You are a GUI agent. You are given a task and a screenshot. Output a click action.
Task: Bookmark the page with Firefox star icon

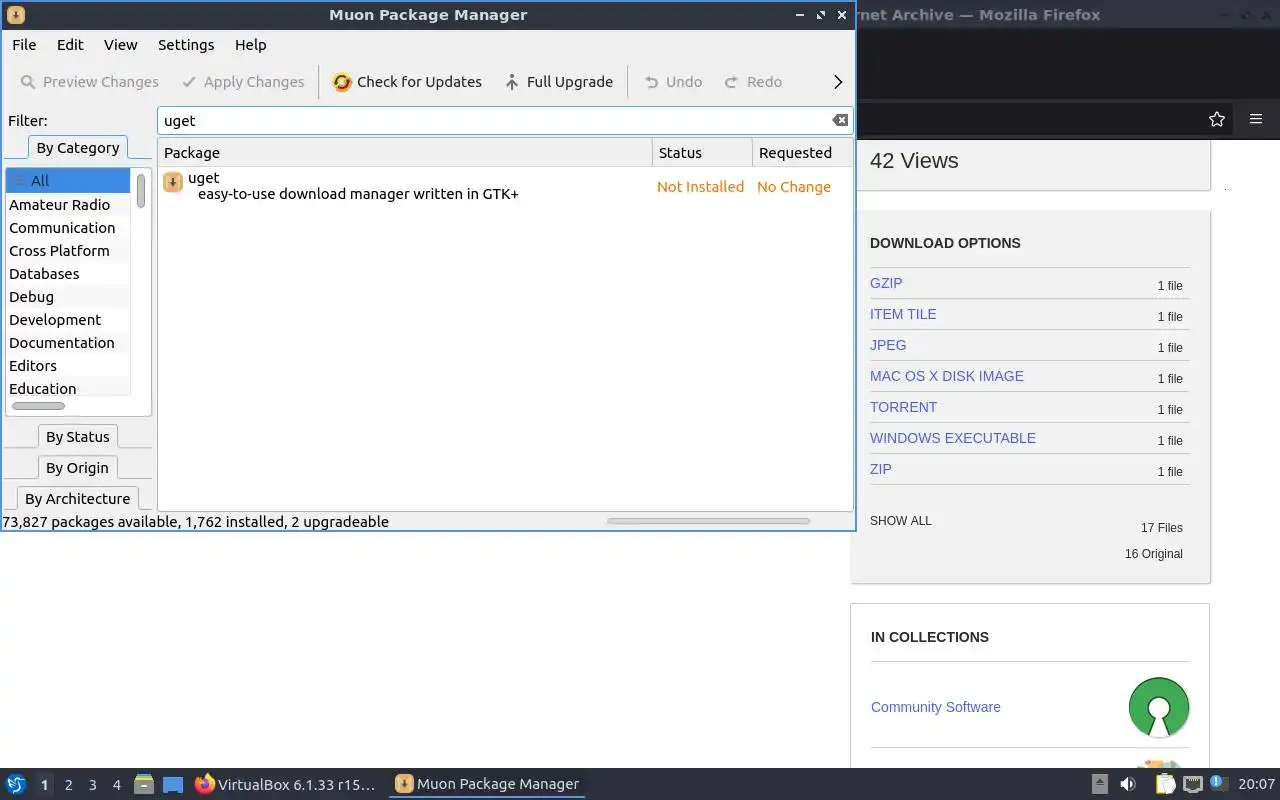1217,119
